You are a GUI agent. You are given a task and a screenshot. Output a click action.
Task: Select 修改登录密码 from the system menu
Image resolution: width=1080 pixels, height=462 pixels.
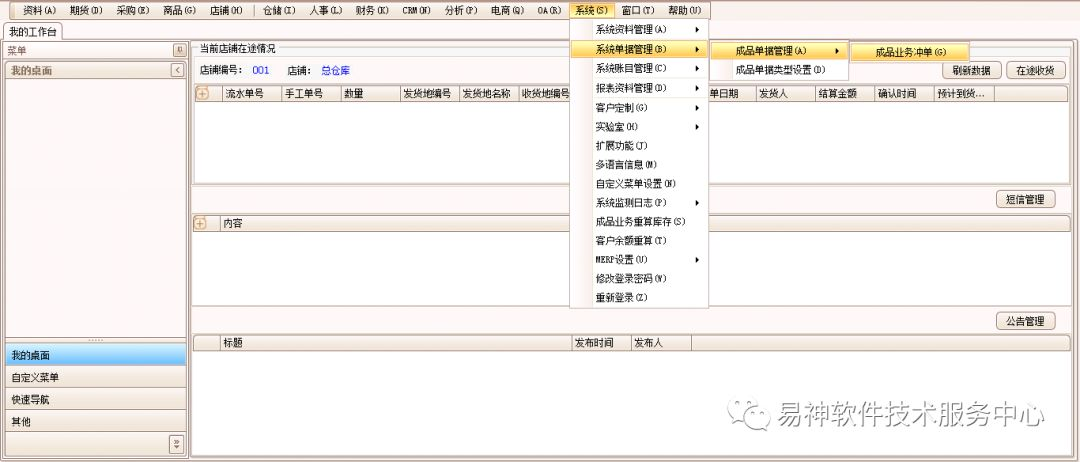click(630, 278)
